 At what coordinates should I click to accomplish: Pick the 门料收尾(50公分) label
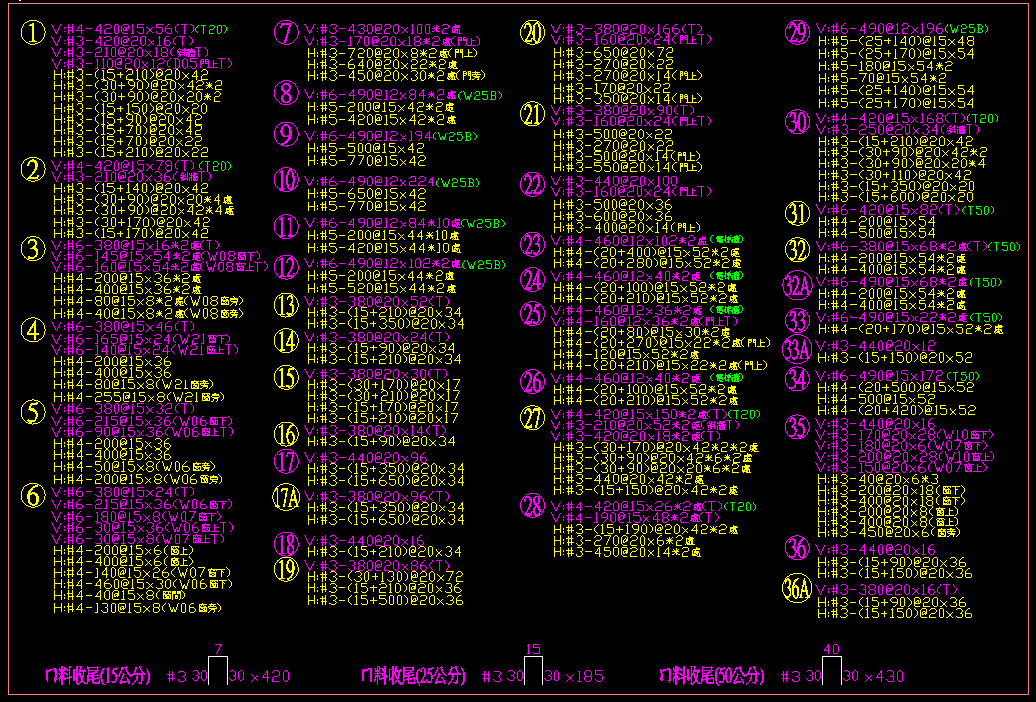[711, 676]
